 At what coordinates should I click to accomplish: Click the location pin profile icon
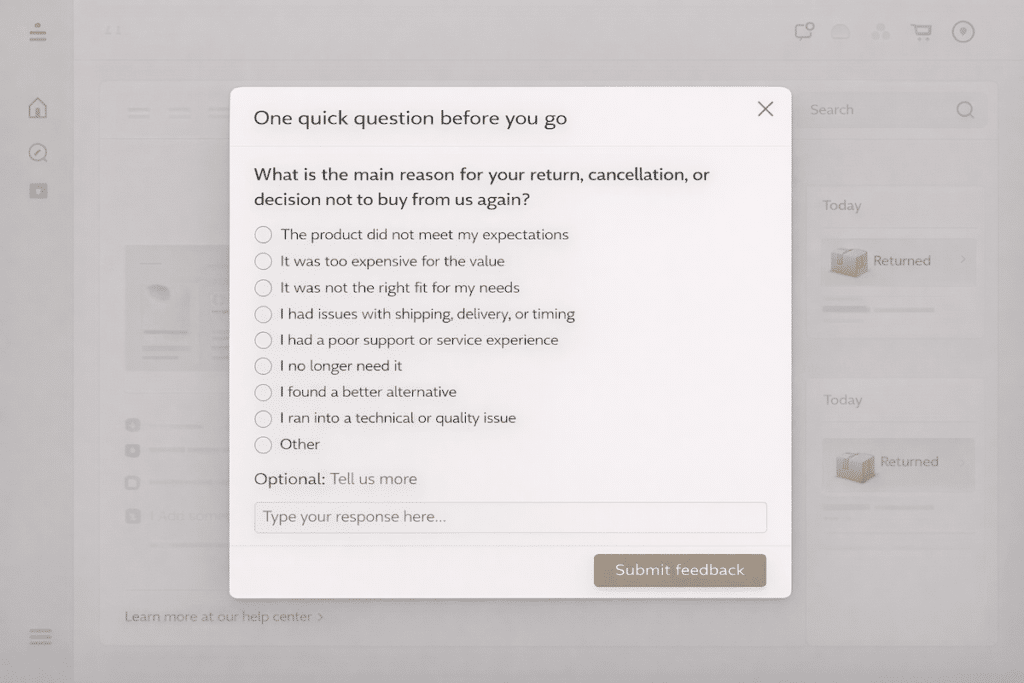(963, 32)
